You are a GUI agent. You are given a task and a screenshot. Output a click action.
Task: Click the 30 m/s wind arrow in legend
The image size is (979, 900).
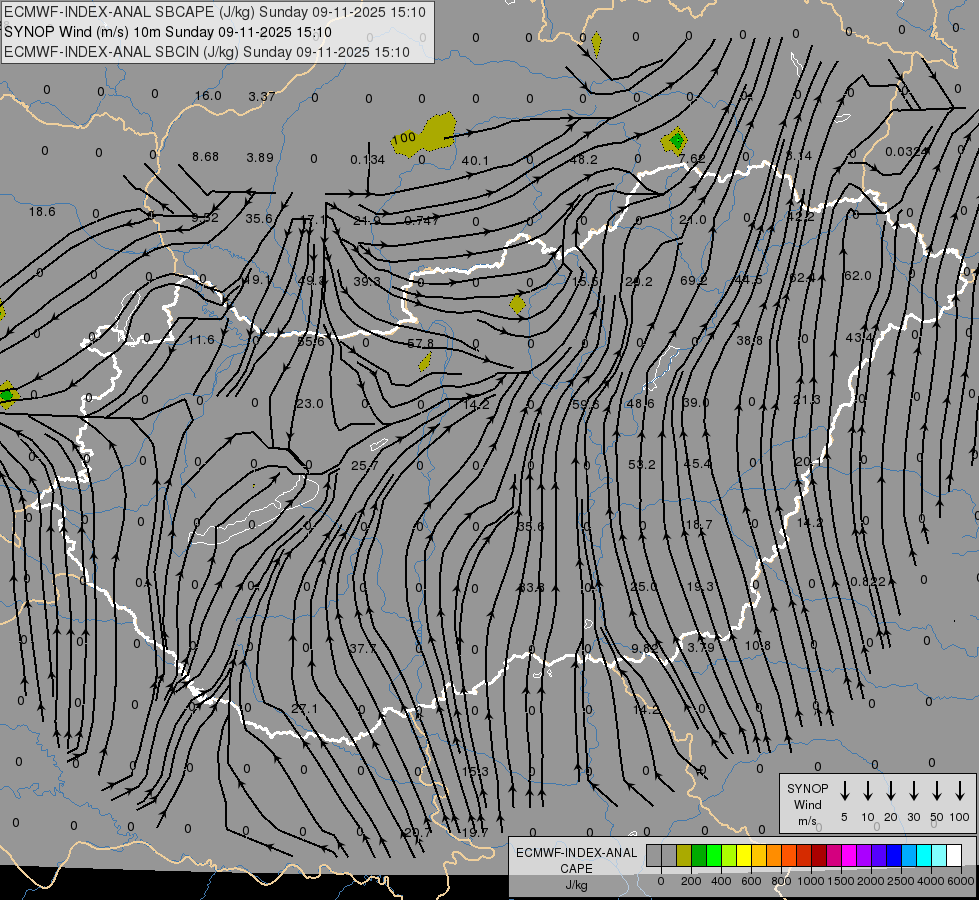tap(913, 791)
